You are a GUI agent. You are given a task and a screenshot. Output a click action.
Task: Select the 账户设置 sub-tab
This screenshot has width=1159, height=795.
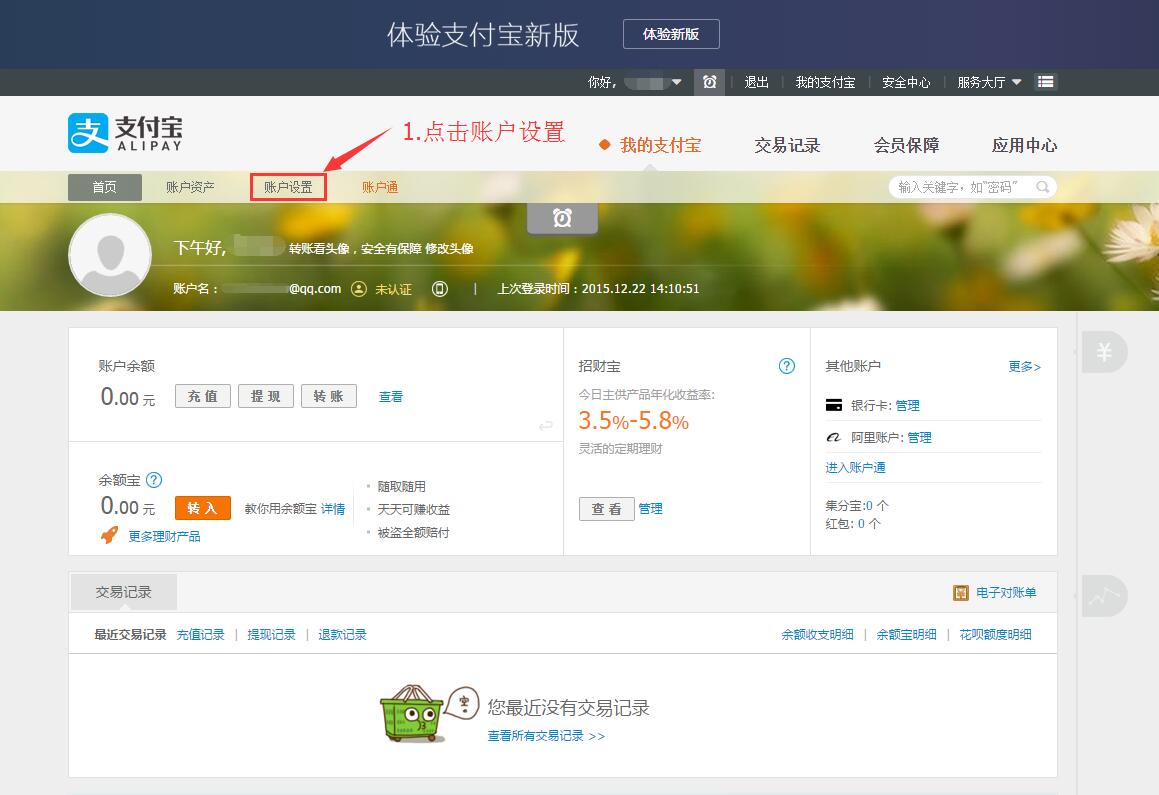[x=288, y=187]
